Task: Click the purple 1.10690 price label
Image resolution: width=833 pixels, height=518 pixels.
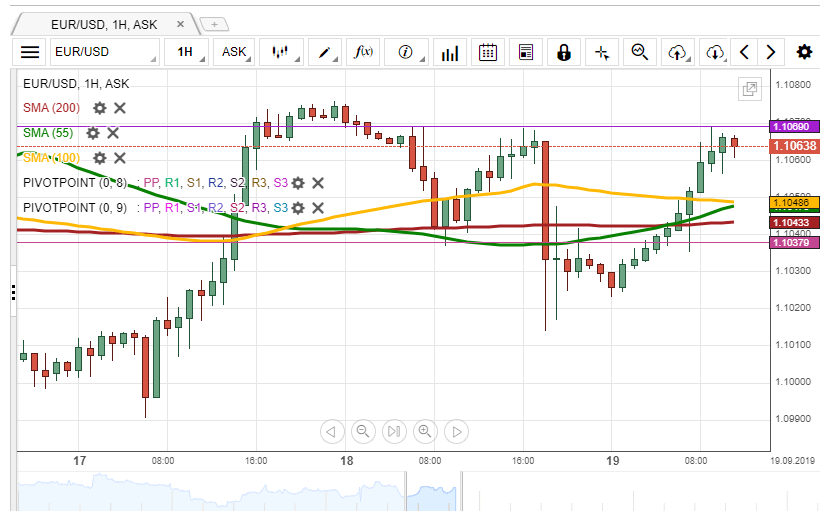Action: (x=793, y=126)
